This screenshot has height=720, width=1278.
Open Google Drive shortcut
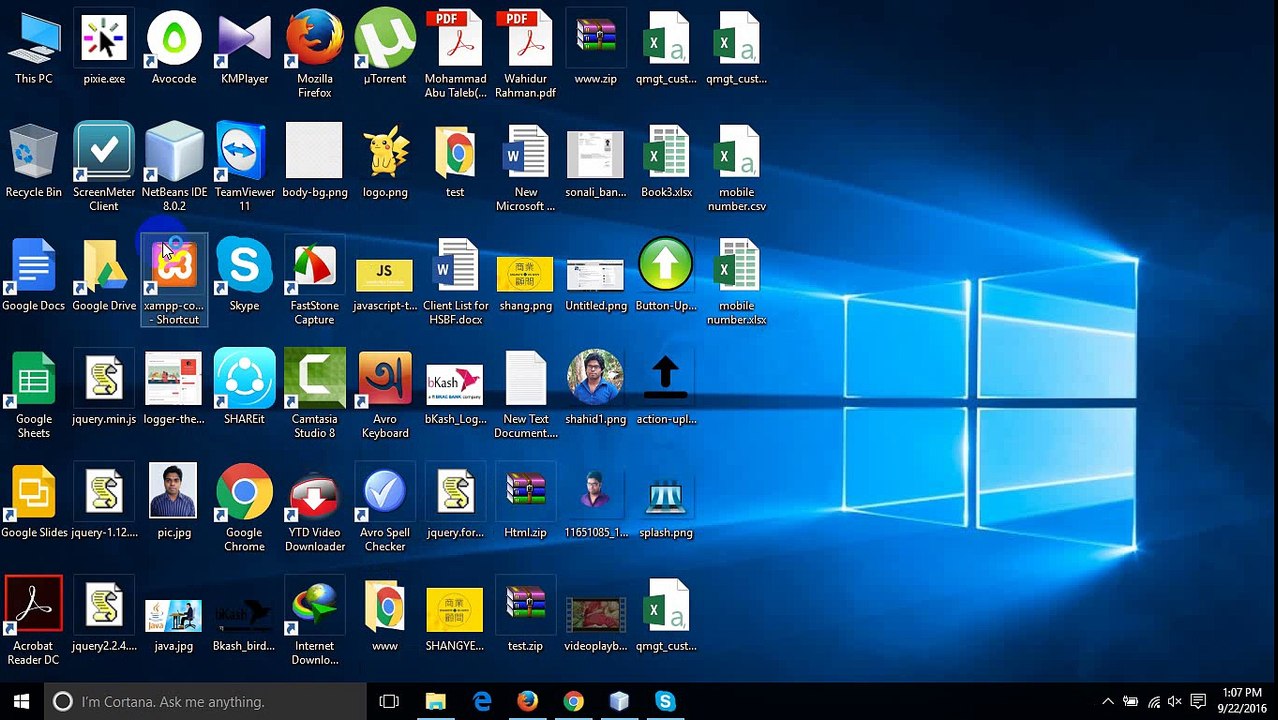point(104,275)
